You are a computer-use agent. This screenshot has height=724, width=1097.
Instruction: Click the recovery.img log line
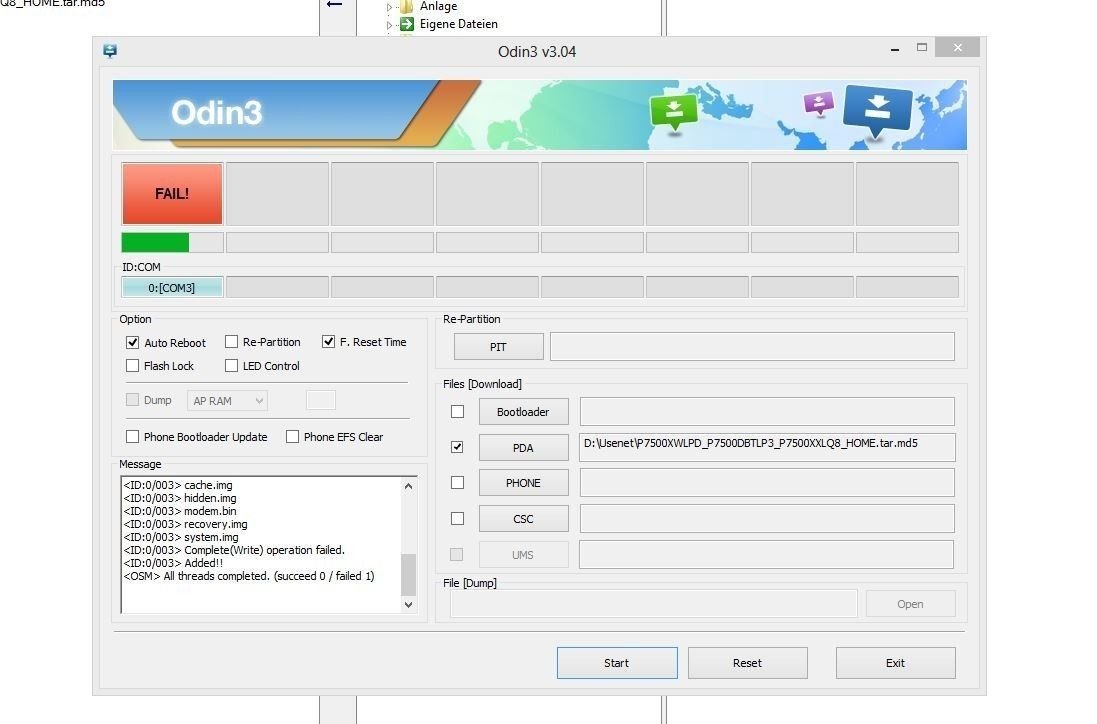185,524
